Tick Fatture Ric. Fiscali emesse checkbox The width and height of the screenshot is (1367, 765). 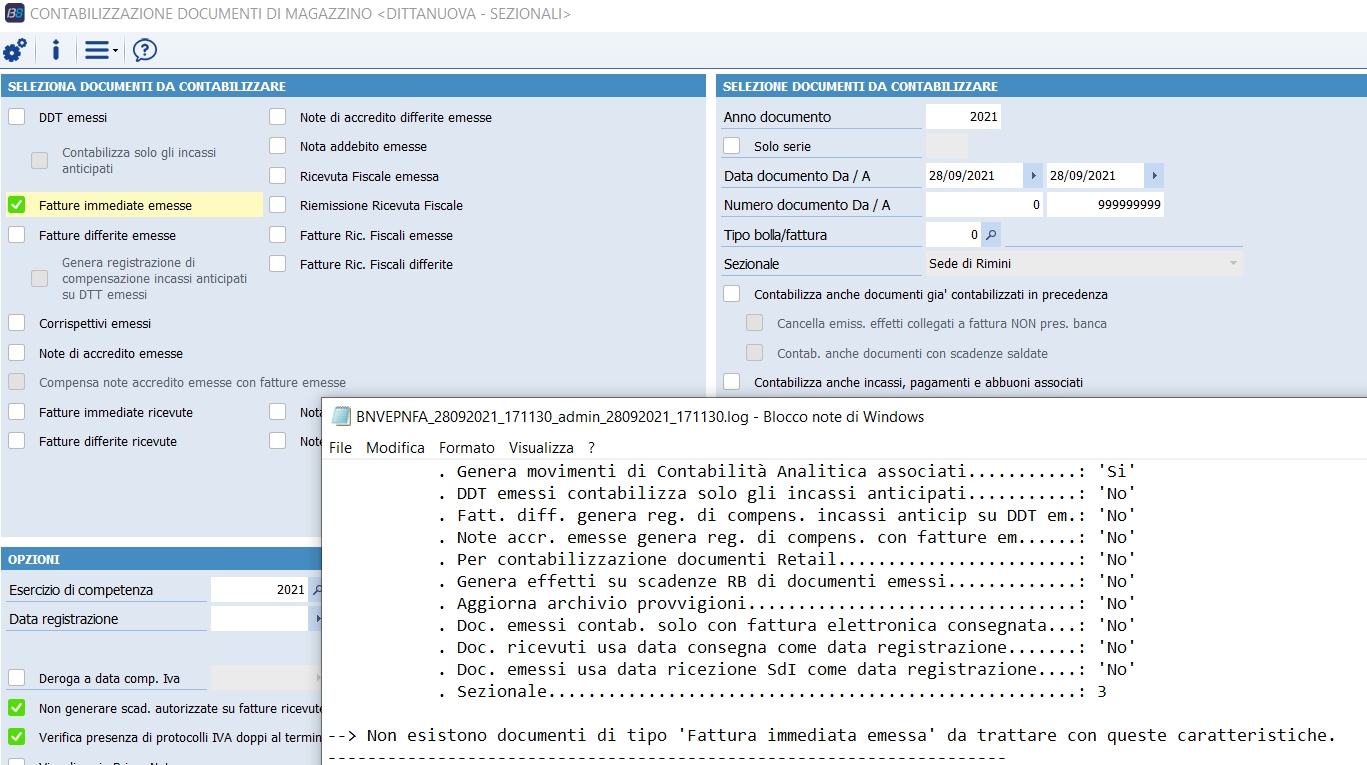pyautogui.click(x=278, y=235)
